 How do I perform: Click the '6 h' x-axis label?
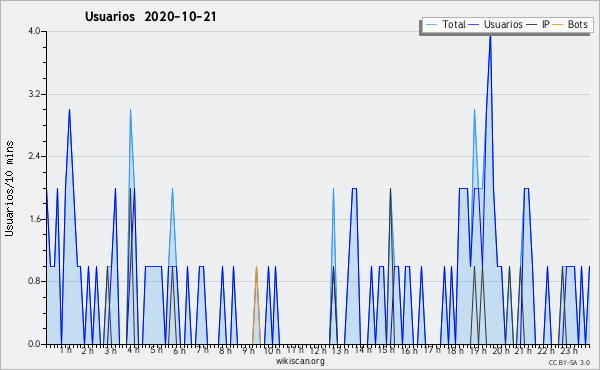click(x=179, y=351)
